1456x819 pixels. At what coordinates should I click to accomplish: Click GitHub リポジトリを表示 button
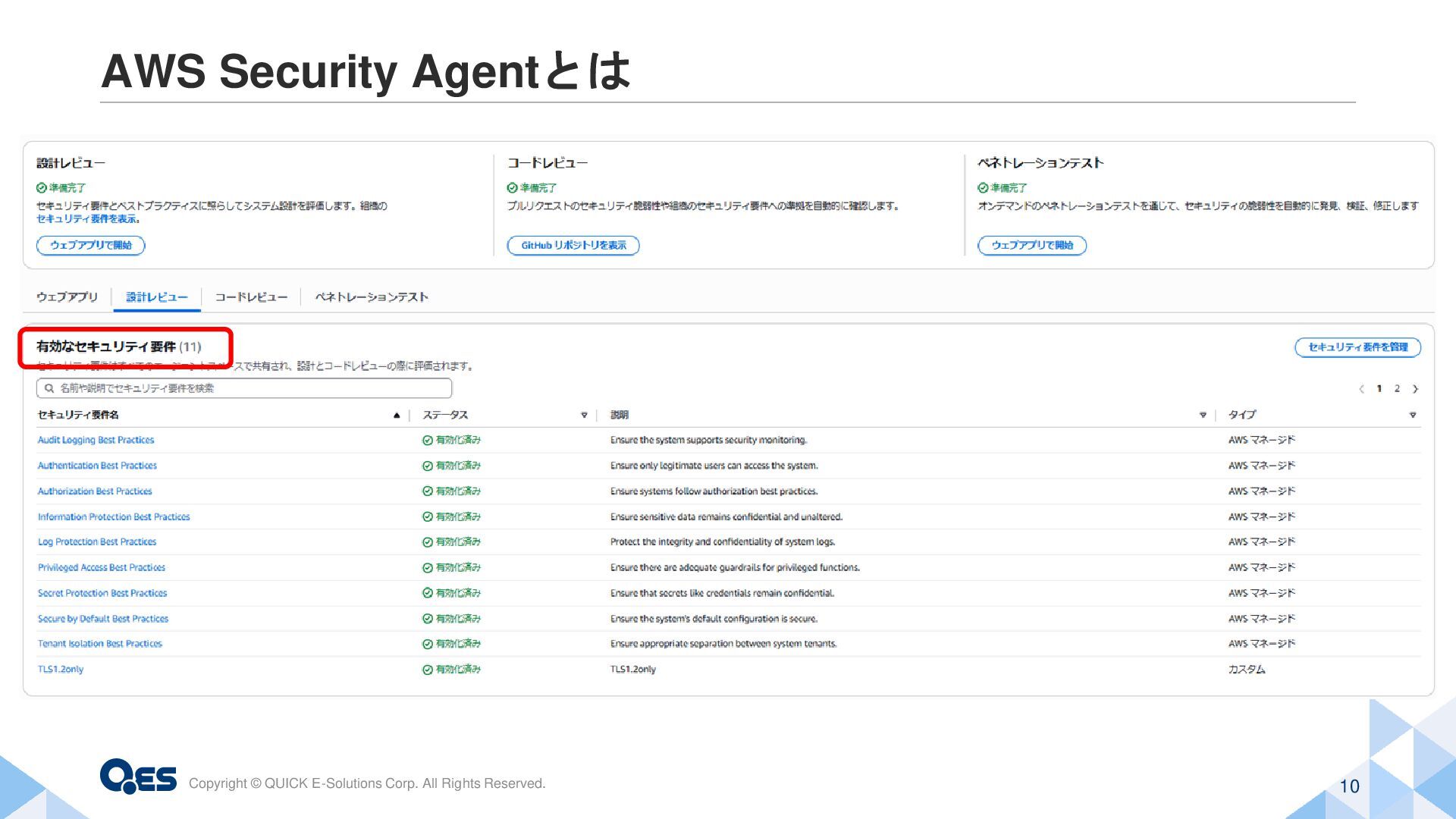(573, 246)
